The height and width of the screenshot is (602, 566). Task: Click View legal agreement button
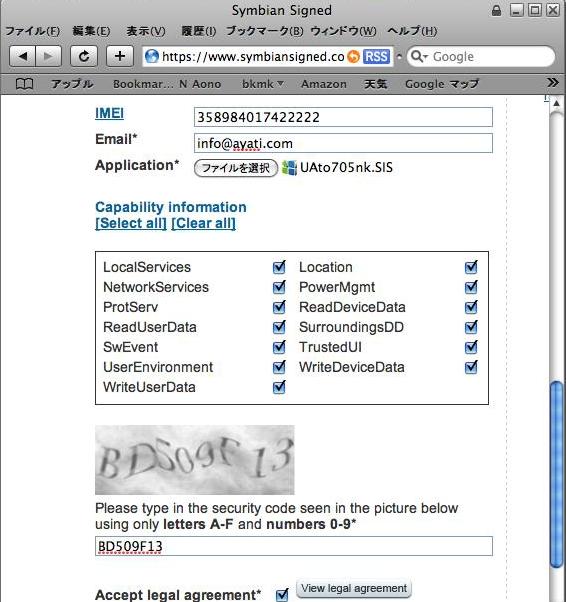(354, 589)
